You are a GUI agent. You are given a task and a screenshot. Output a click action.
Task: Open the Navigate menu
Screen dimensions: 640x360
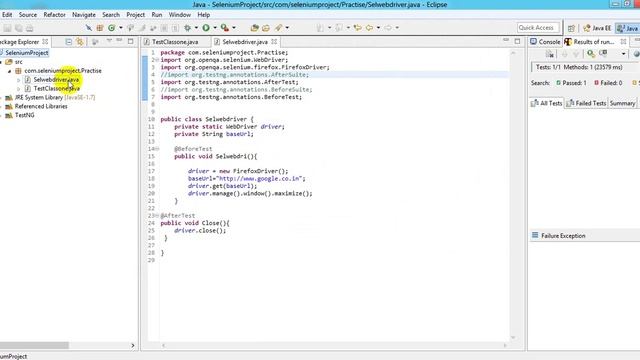point(84,15)
